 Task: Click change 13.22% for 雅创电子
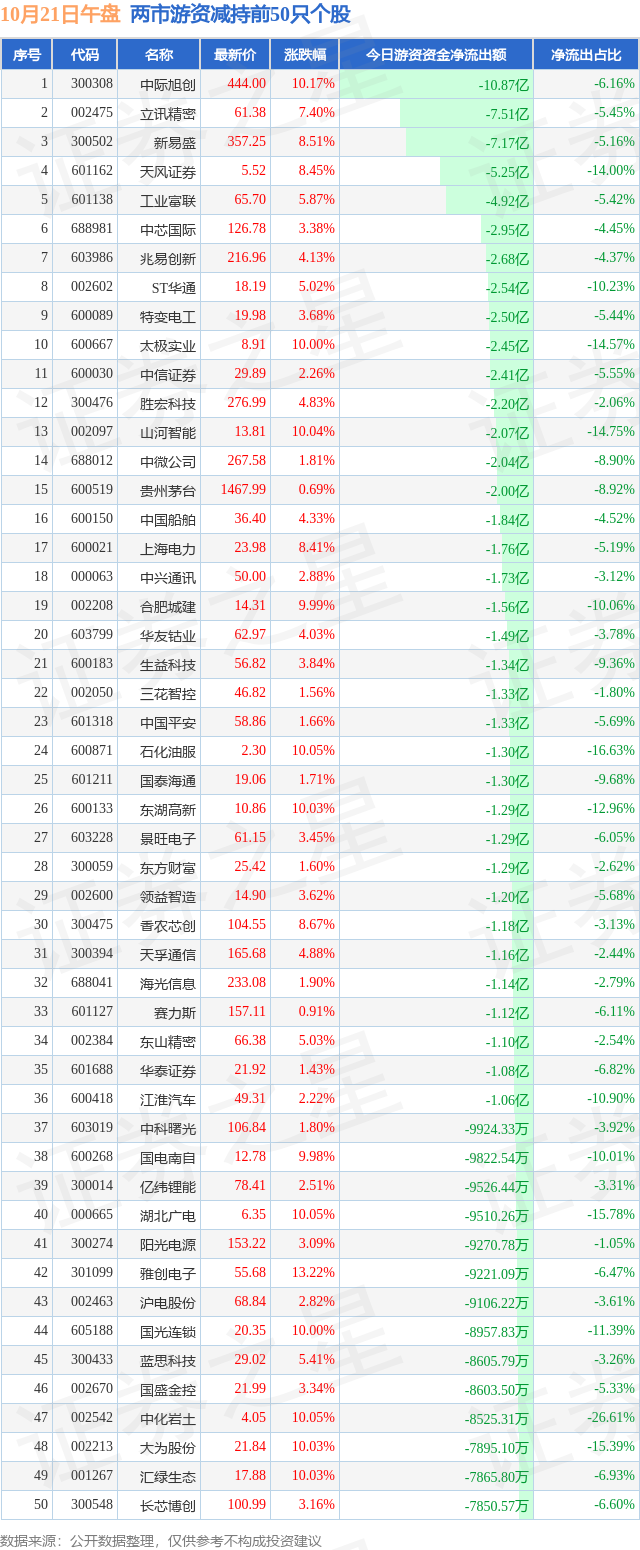[312, 1273]
